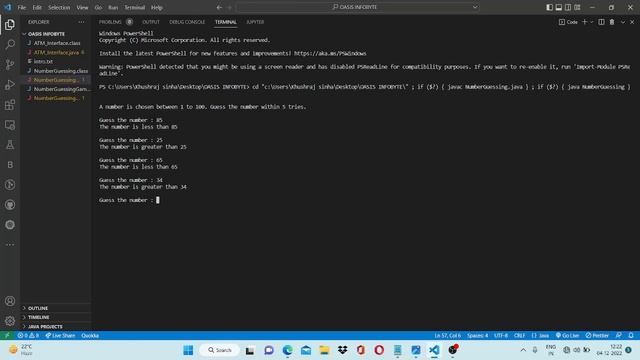Open the Source Control view
The image size is (640, 360).
[10, 64]
